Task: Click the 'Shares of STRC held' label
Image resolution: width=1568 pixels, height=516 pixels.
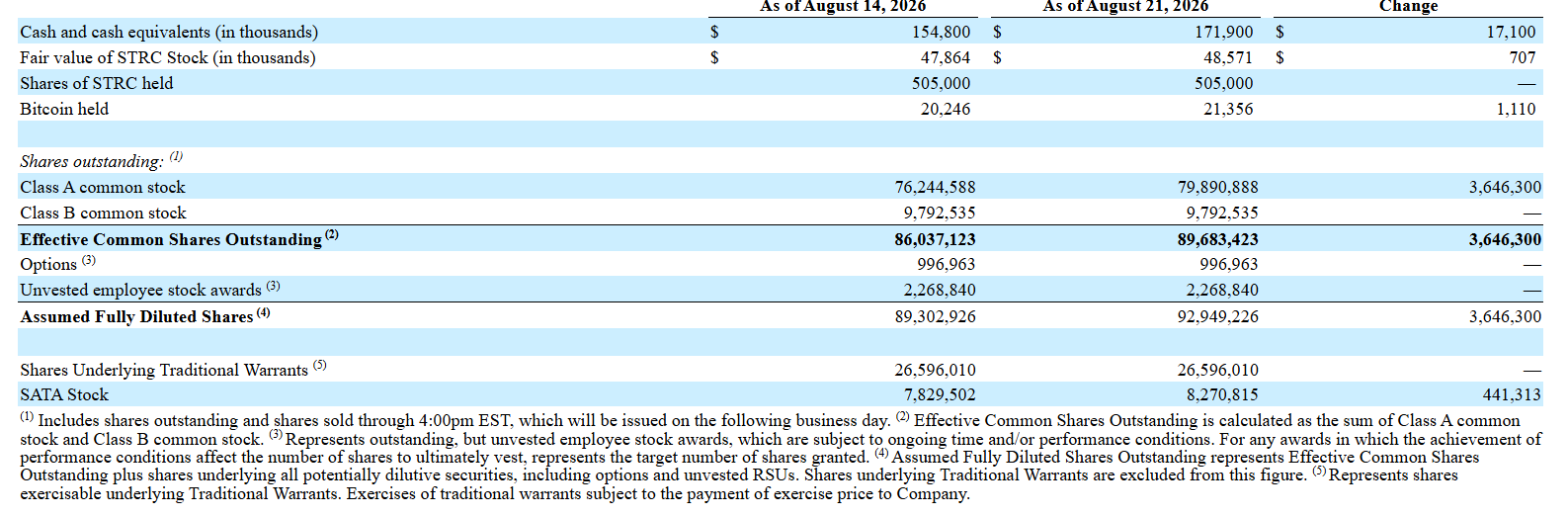Action: (x=96, y=83)
